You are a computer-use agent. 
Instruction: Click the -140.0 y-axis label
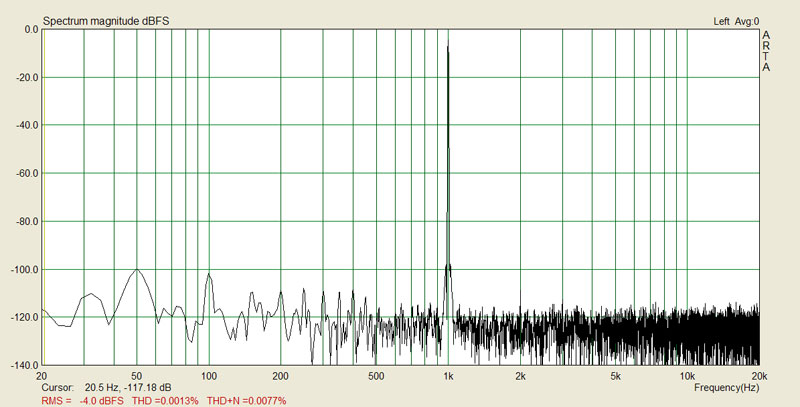(23, 365)
